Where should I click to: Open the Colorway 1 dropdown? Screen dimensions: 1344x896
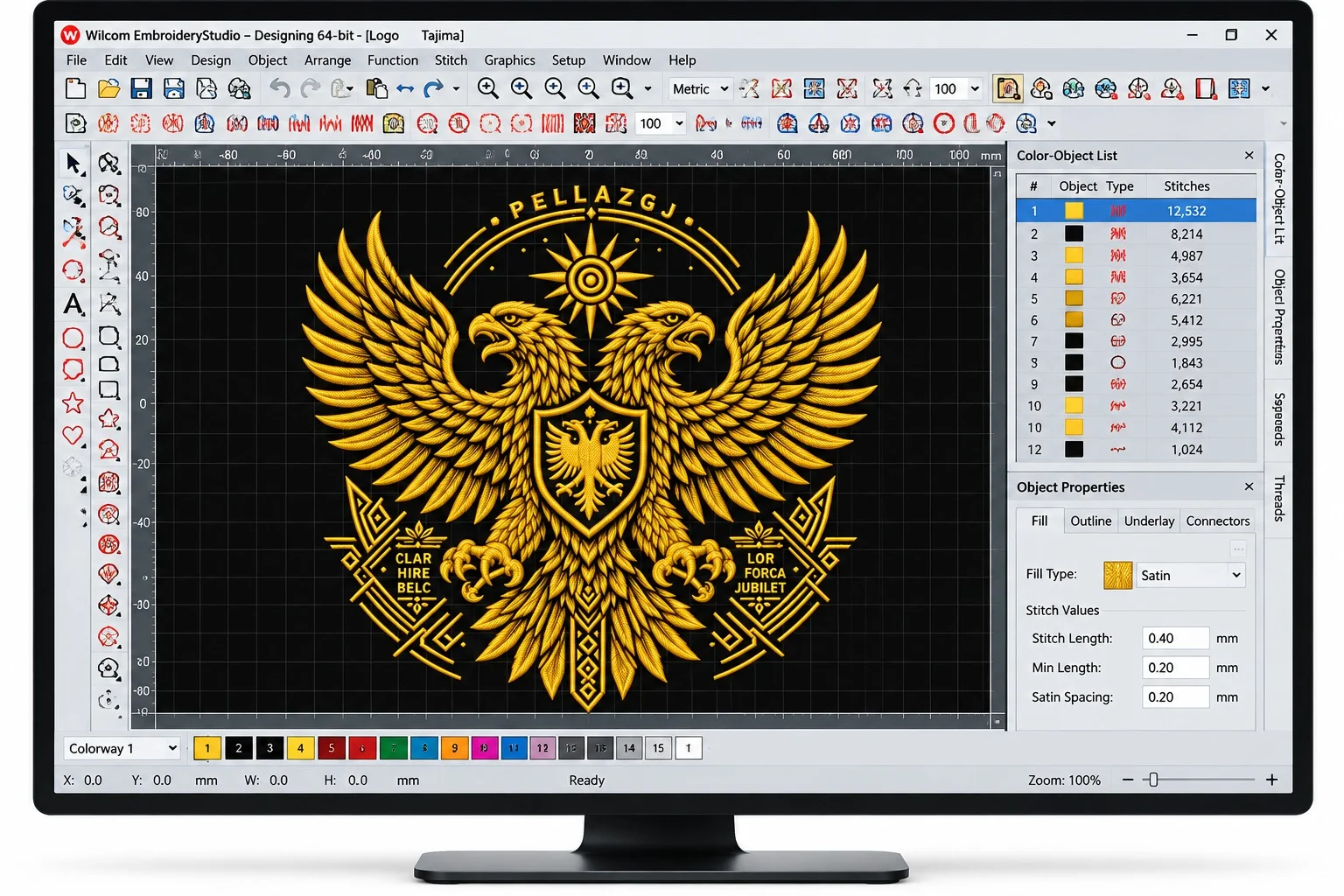[122, 748]
